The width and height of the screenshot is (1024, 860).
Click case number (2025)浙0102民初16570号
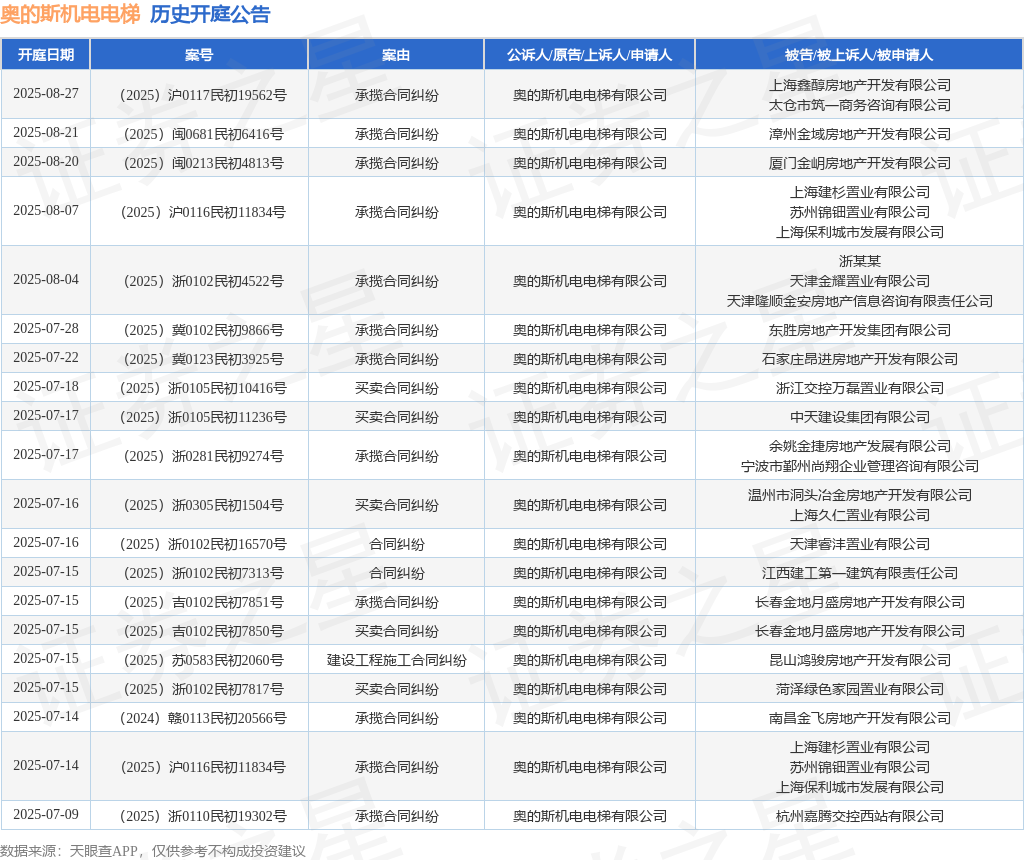click(203, 545)
